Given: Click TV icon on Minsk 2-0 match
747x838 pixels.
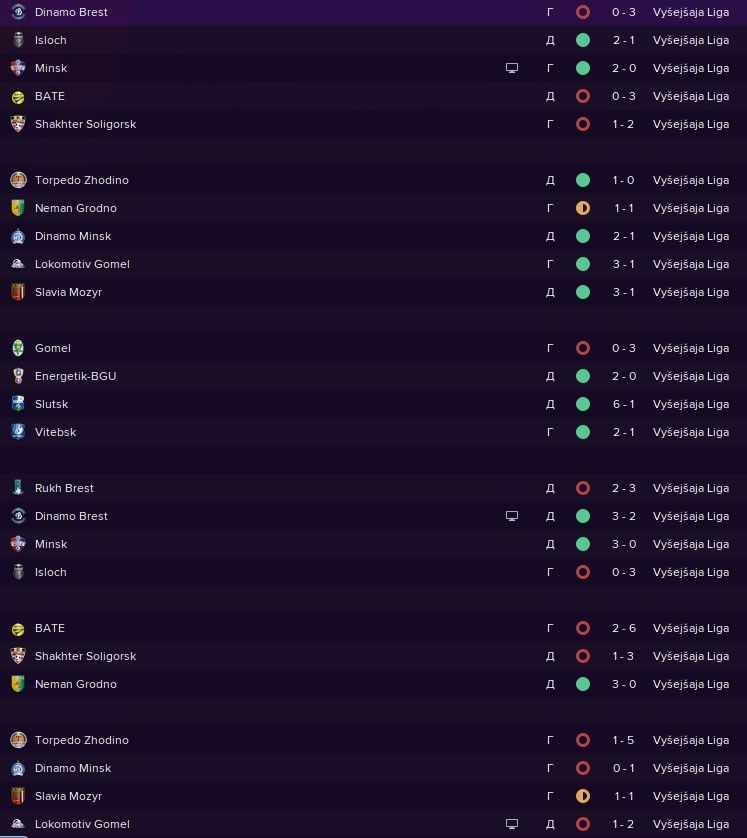Looking at the screenshot, I should [512, 68].
